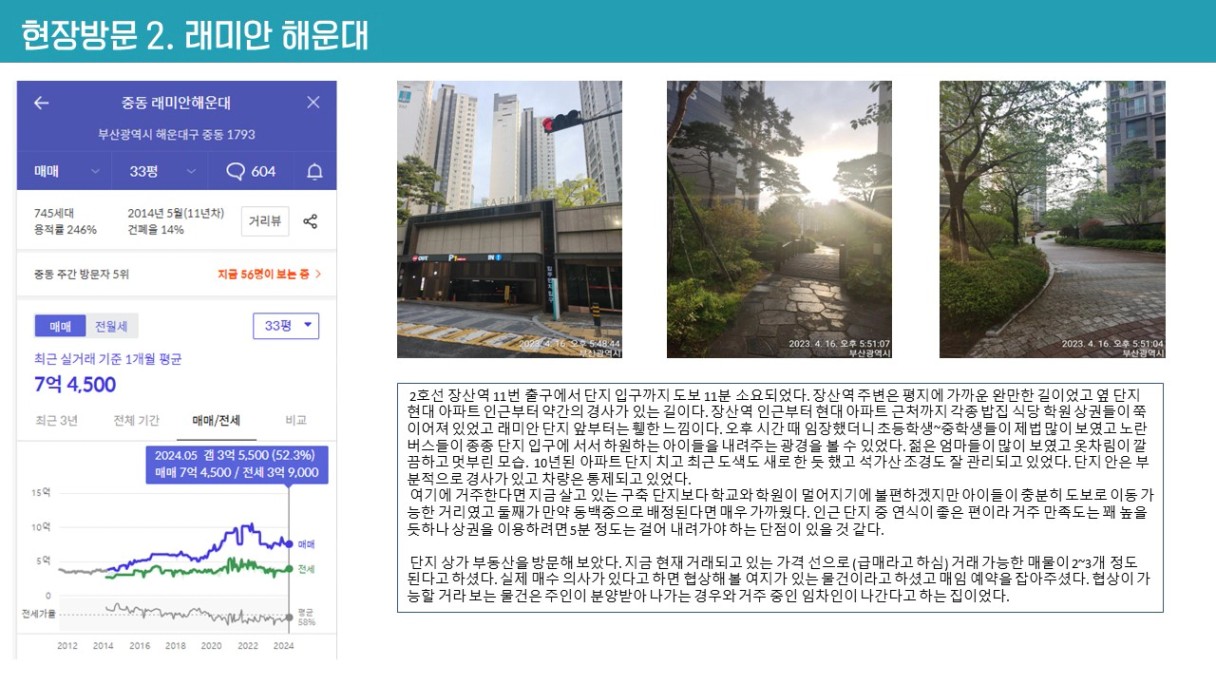Switch to the 최근 3년 tab

(56, 420)
